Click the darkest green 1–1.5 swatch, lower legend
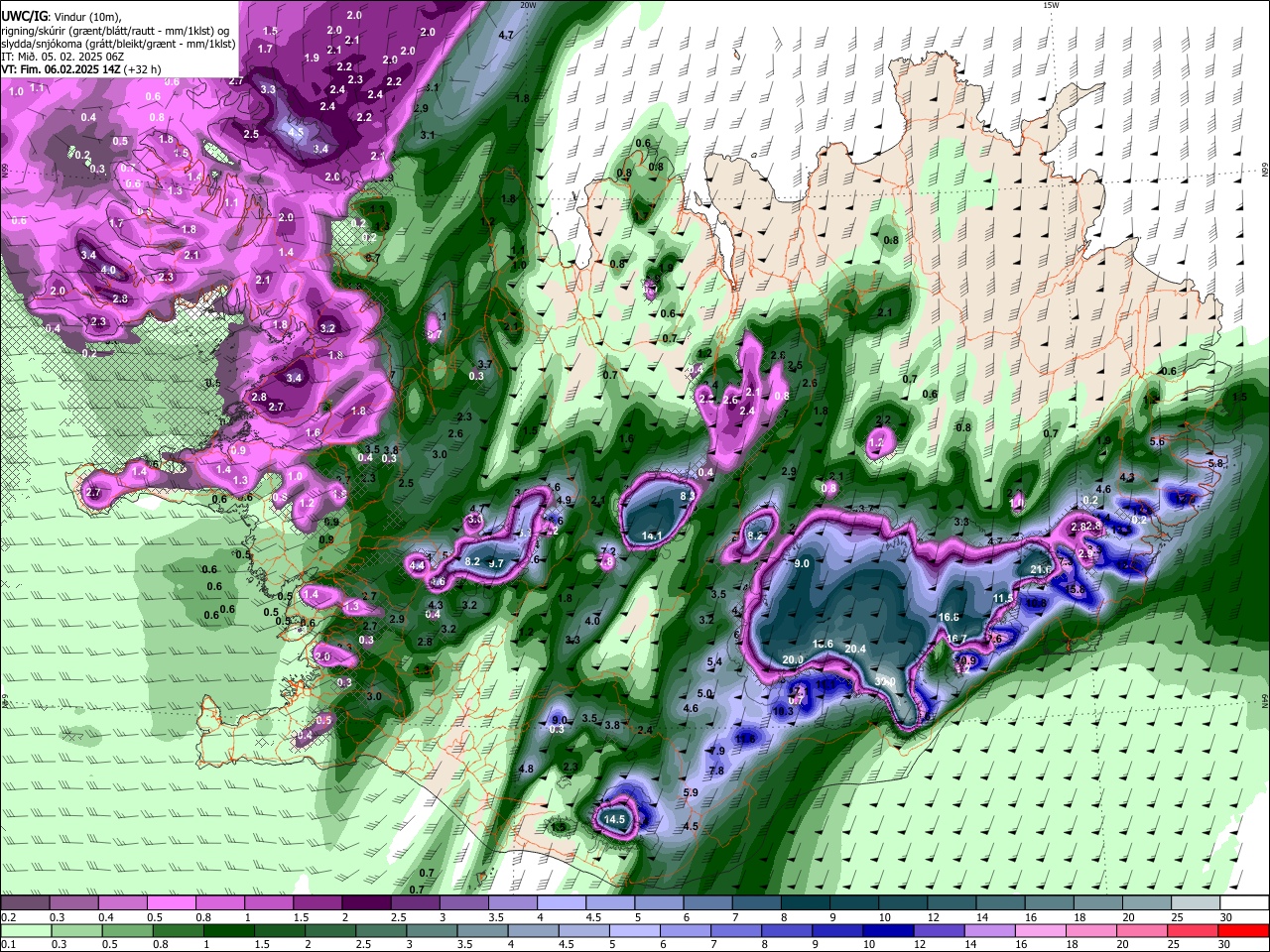This screenshot has width=1270, height=952. (228, 931)
